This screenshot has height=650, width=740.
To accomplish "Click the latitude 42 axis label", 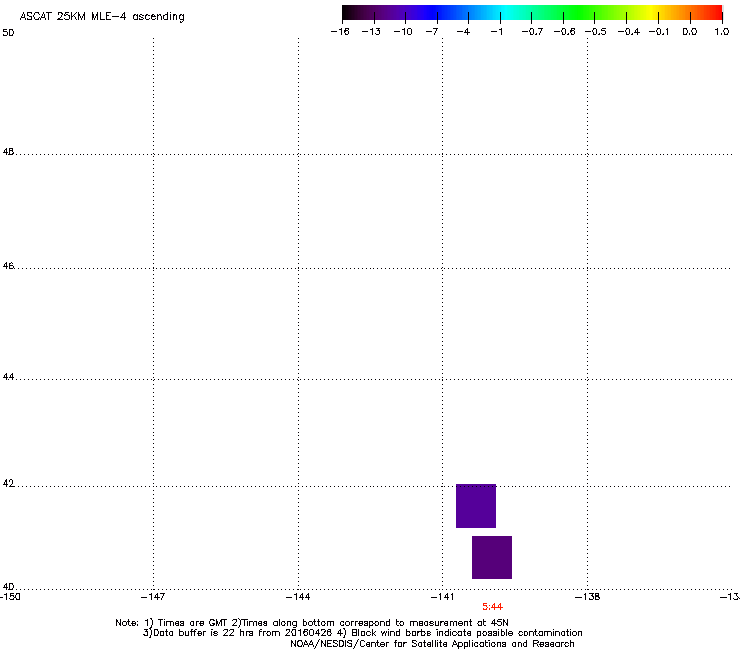I will click(8, 483).
